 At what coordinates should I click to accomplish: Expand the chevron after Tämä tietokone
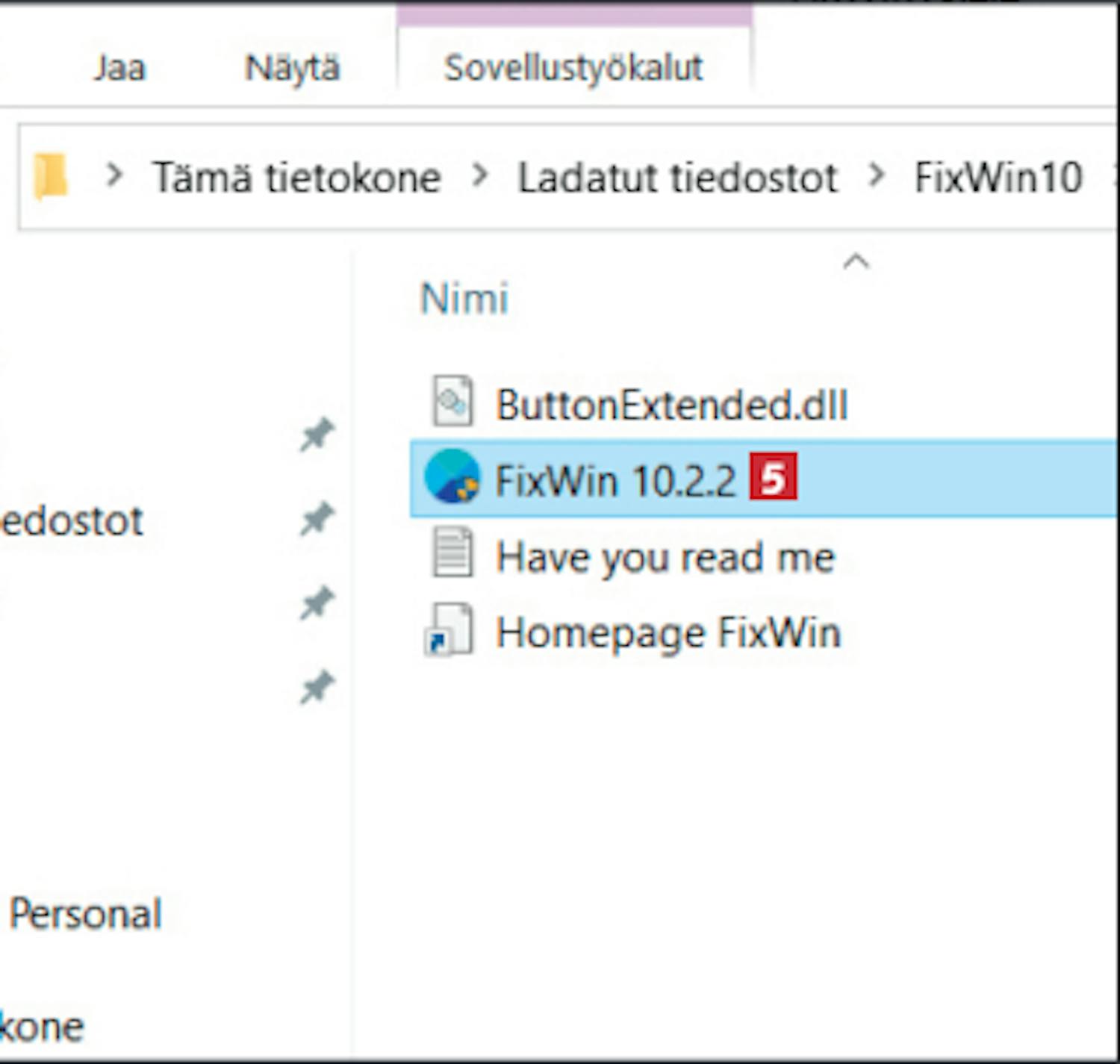point(480,176)
